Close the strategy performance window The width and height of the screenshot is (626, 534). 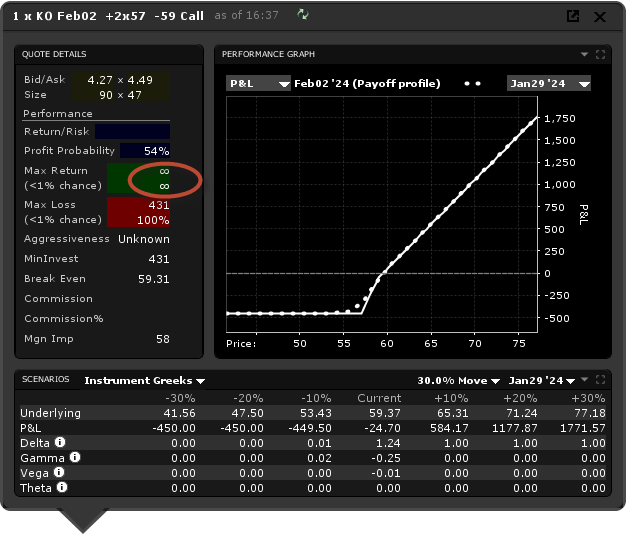point(599,16)
